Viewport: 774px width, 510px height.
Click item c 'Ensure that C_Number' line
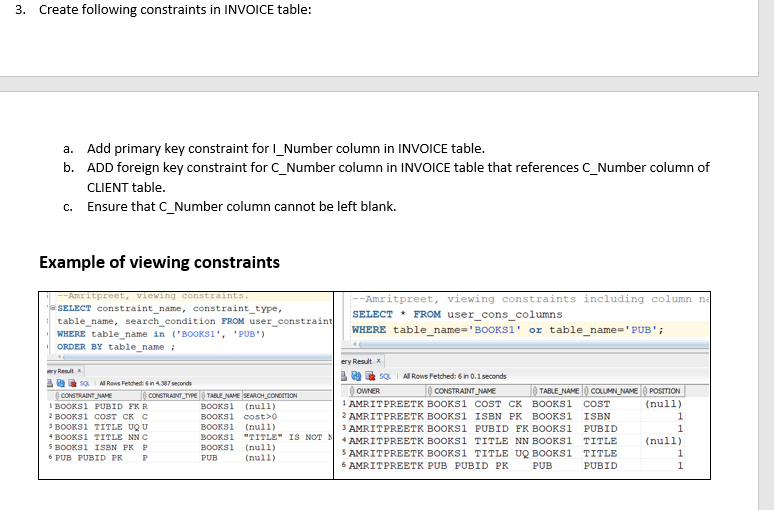[241, 206]
